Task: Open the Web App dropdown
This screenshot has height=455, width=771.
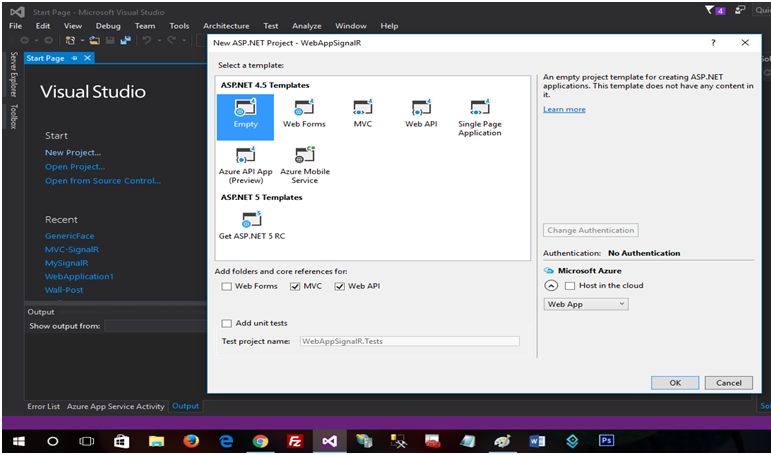Action: click(x=586, y=304)
